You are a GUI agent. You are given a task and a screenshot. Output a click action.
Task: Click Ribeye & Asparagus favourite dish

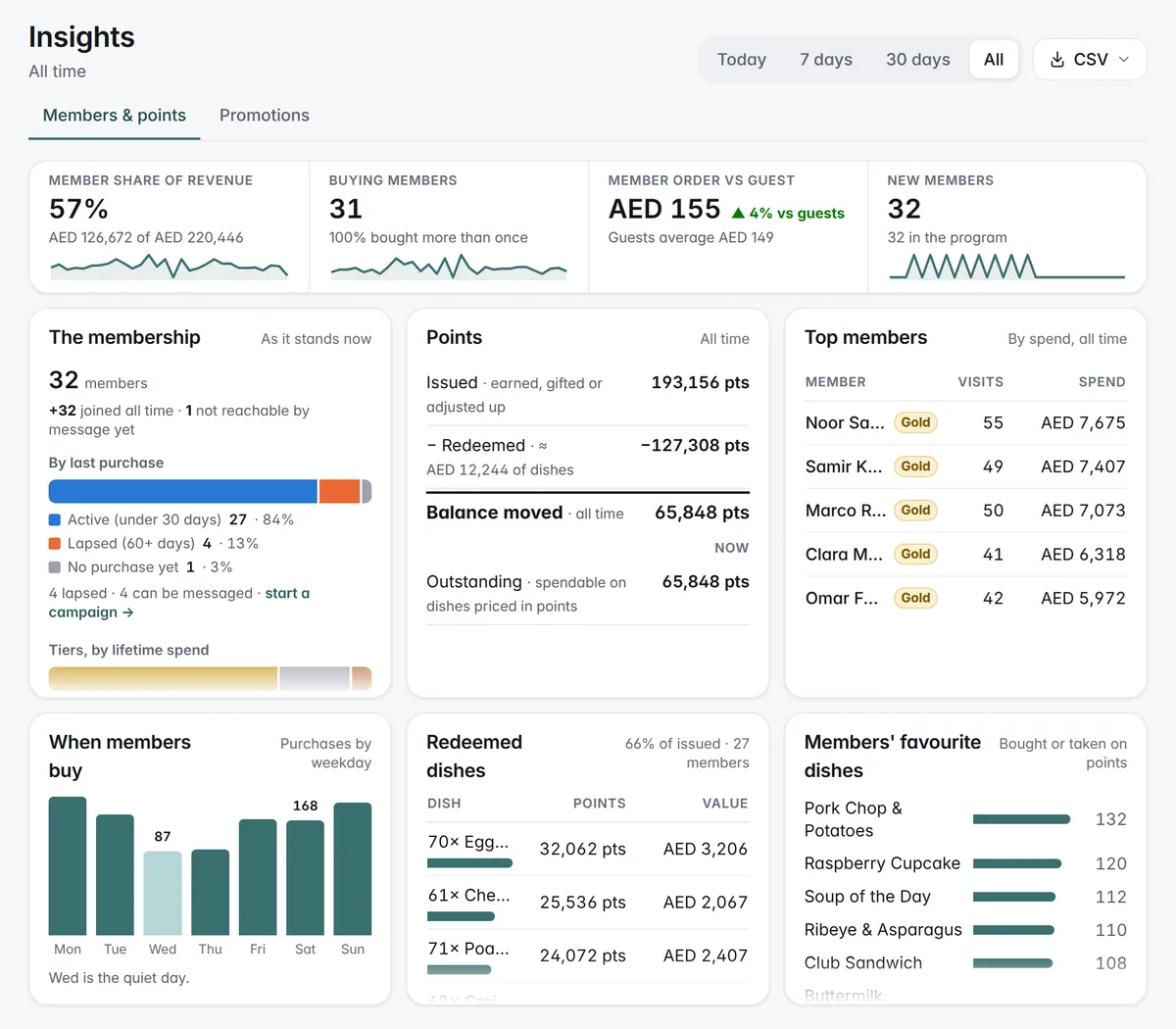tap(965, 930)
